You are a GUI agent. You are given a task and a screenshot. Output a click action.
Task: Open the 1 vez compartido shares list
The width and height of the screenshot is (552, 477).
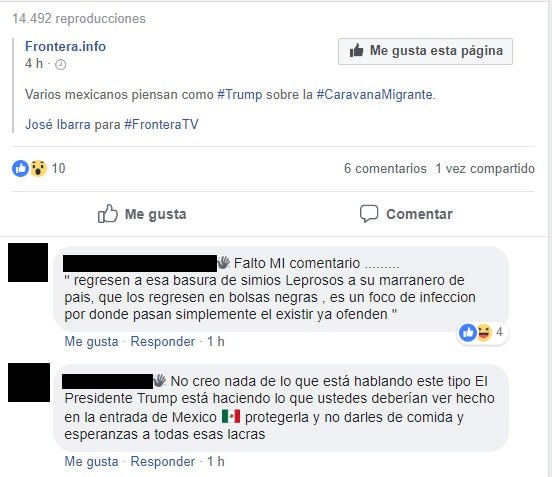pos(485,168)
